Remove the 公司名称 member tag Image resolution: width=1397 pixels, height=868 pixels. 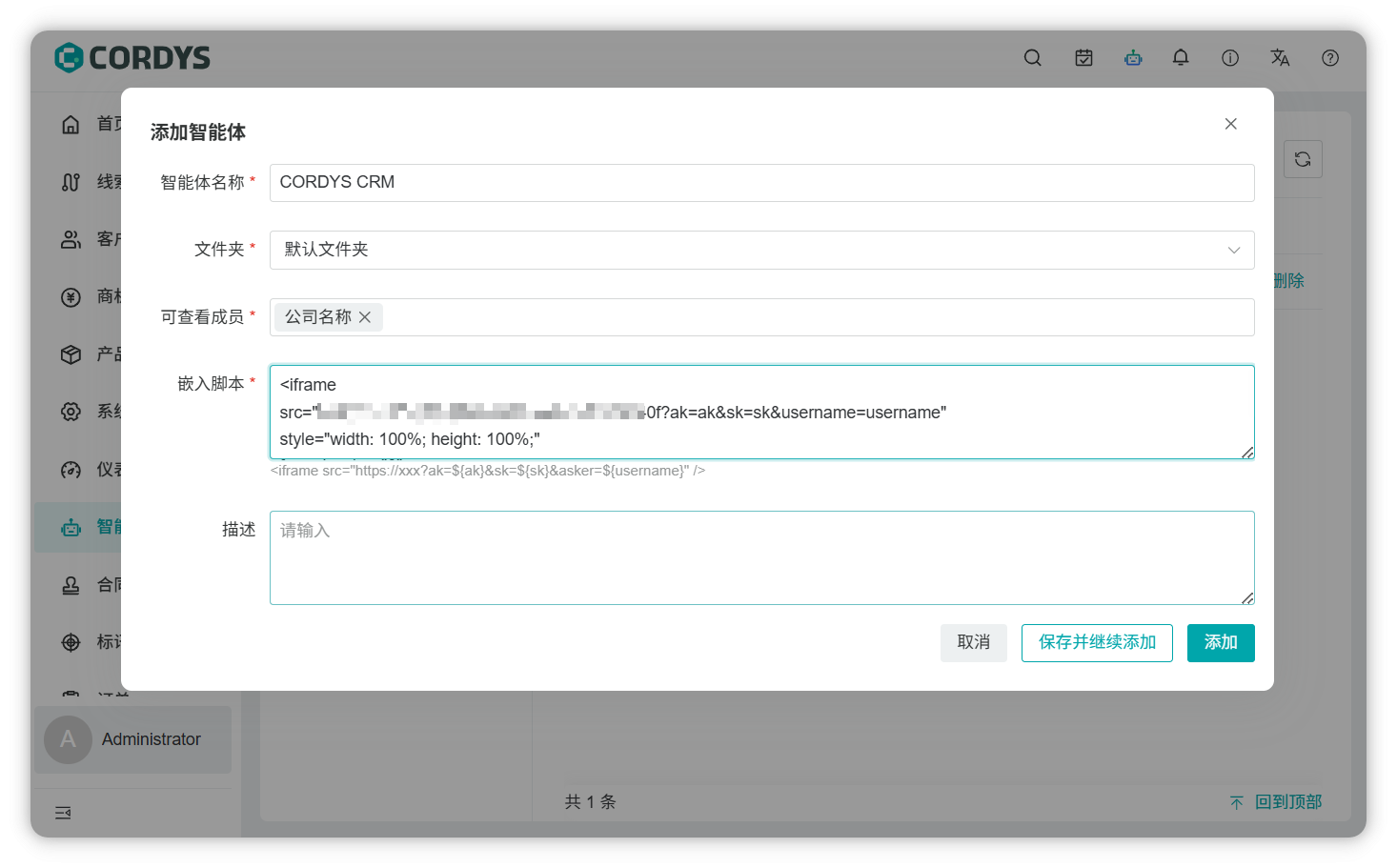coord(365,317)
